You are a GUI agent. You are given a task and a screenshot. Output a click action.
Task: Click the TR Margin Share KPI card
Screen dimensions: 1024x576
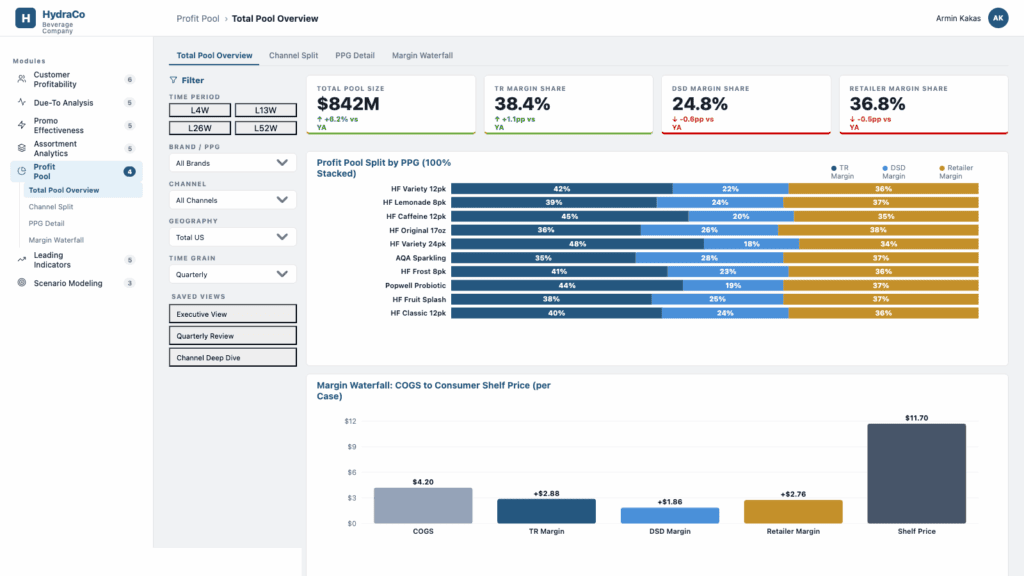coord(568,105)
